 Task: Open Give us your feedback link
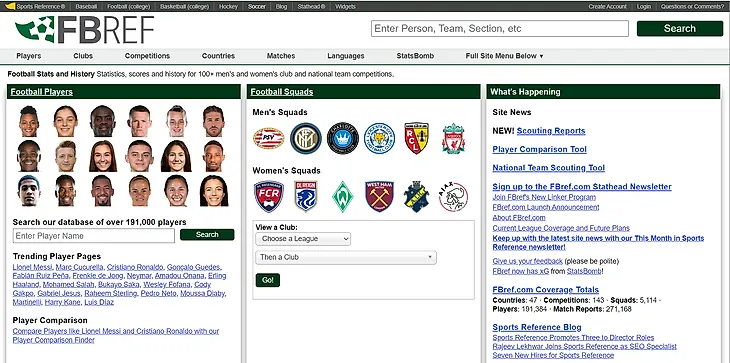(527, 261)
